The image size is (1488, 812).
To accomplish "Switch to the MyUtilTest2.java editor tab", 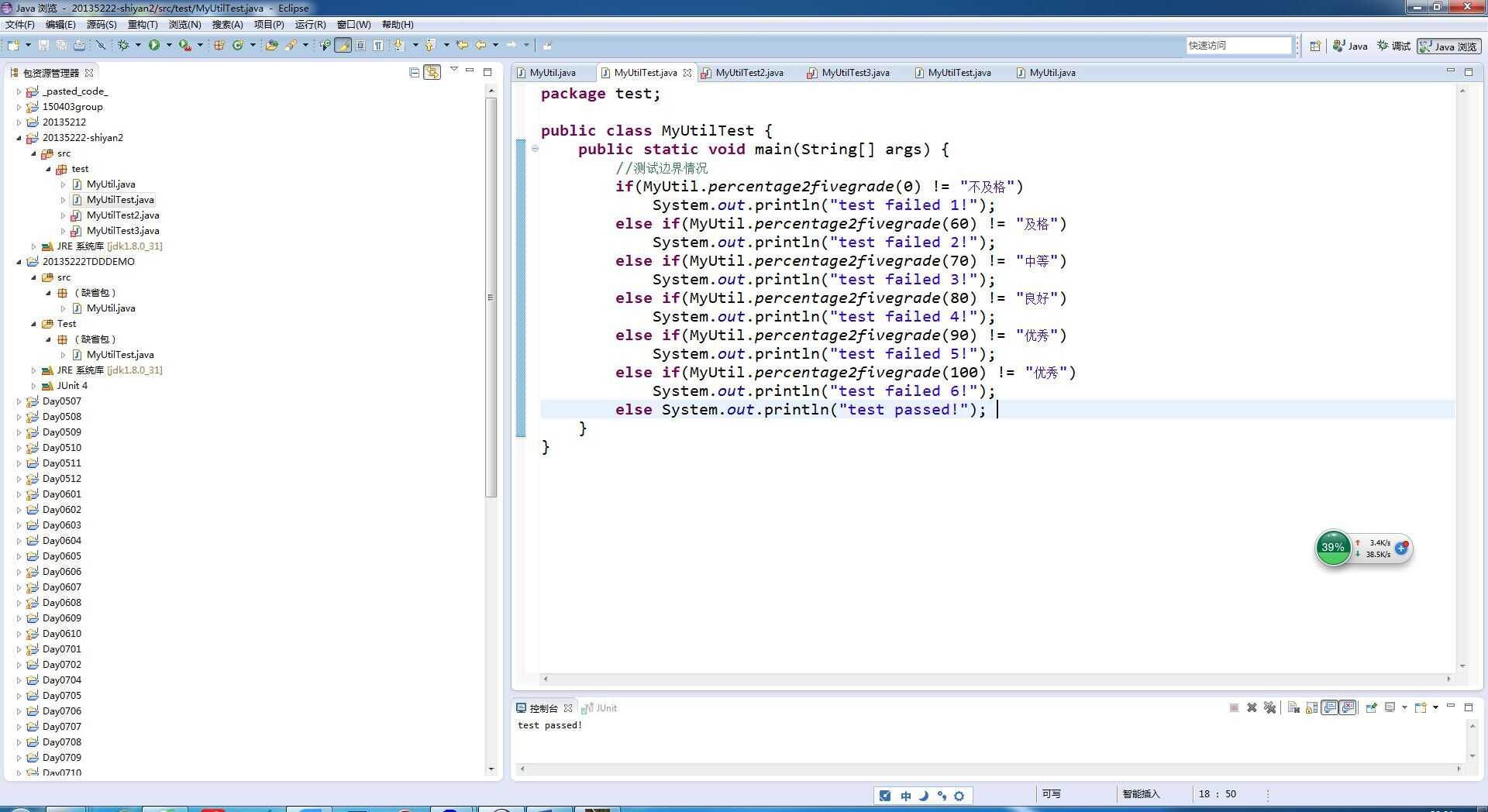I will click(749, 73).
